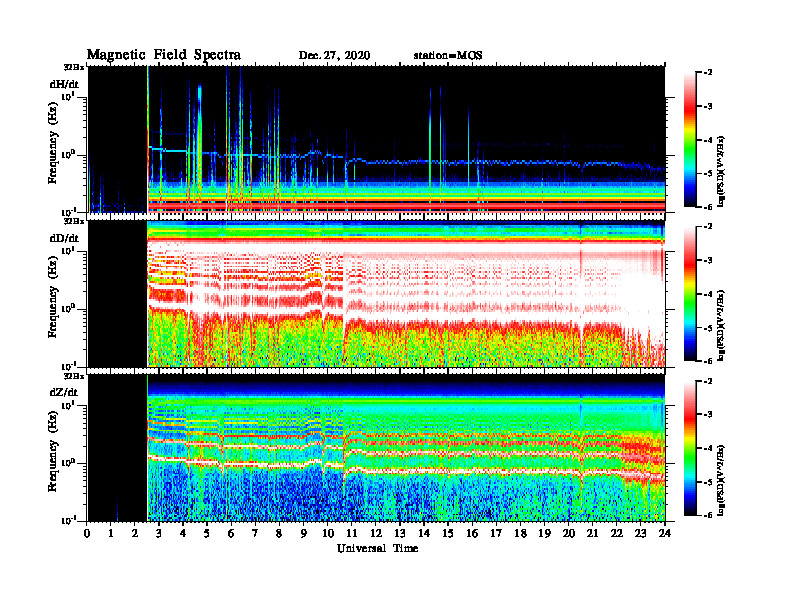The width and height of the screenshot is (792, 612).
Task: Click hour "15" on the time axis
Action: pos(448,533)
